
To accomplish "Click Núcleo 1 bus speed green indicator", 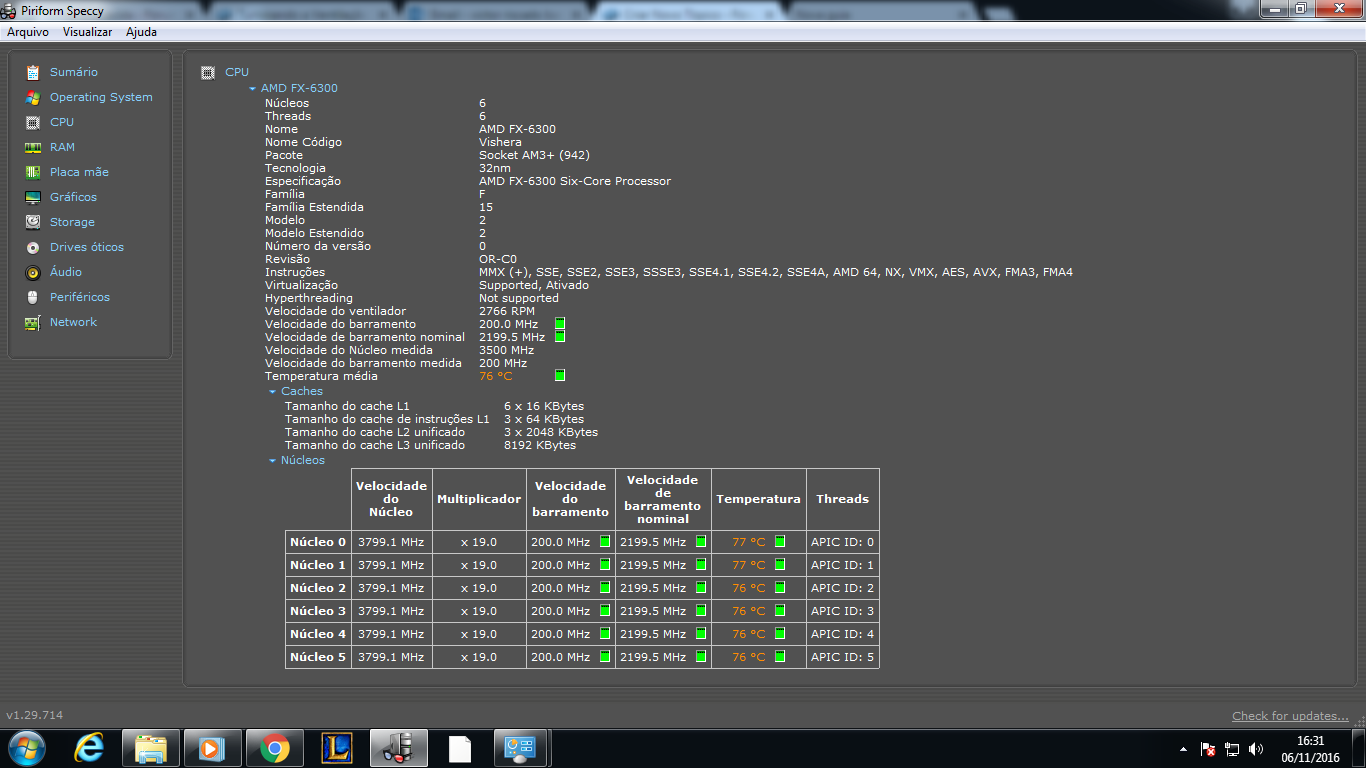I will pos(605,564).
